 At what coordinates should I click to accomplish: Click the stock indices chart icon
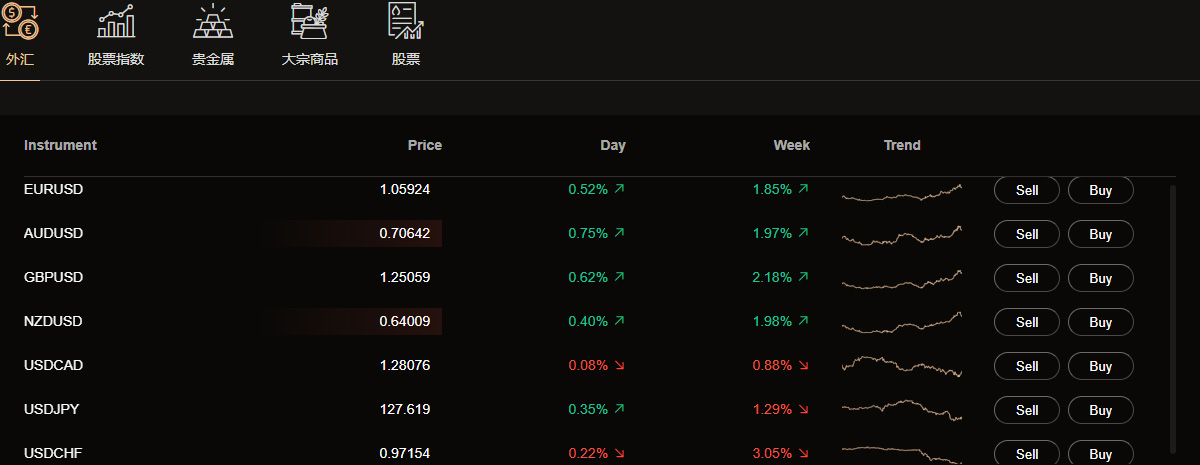tap(116, 21)
